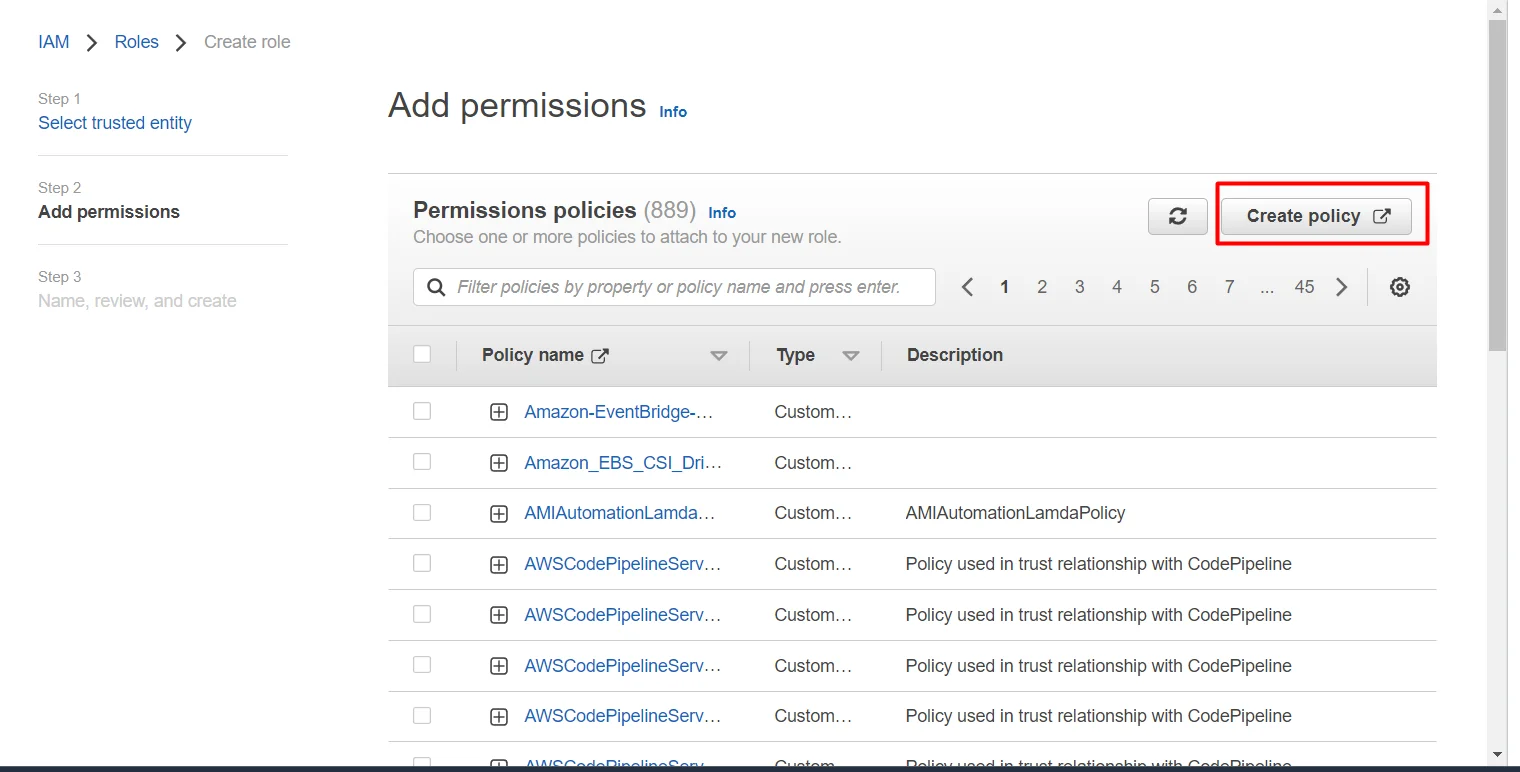Check the first AWSCodePipelineServ policy checkbox
The image size is (1520, 772).
click(422, 563)
